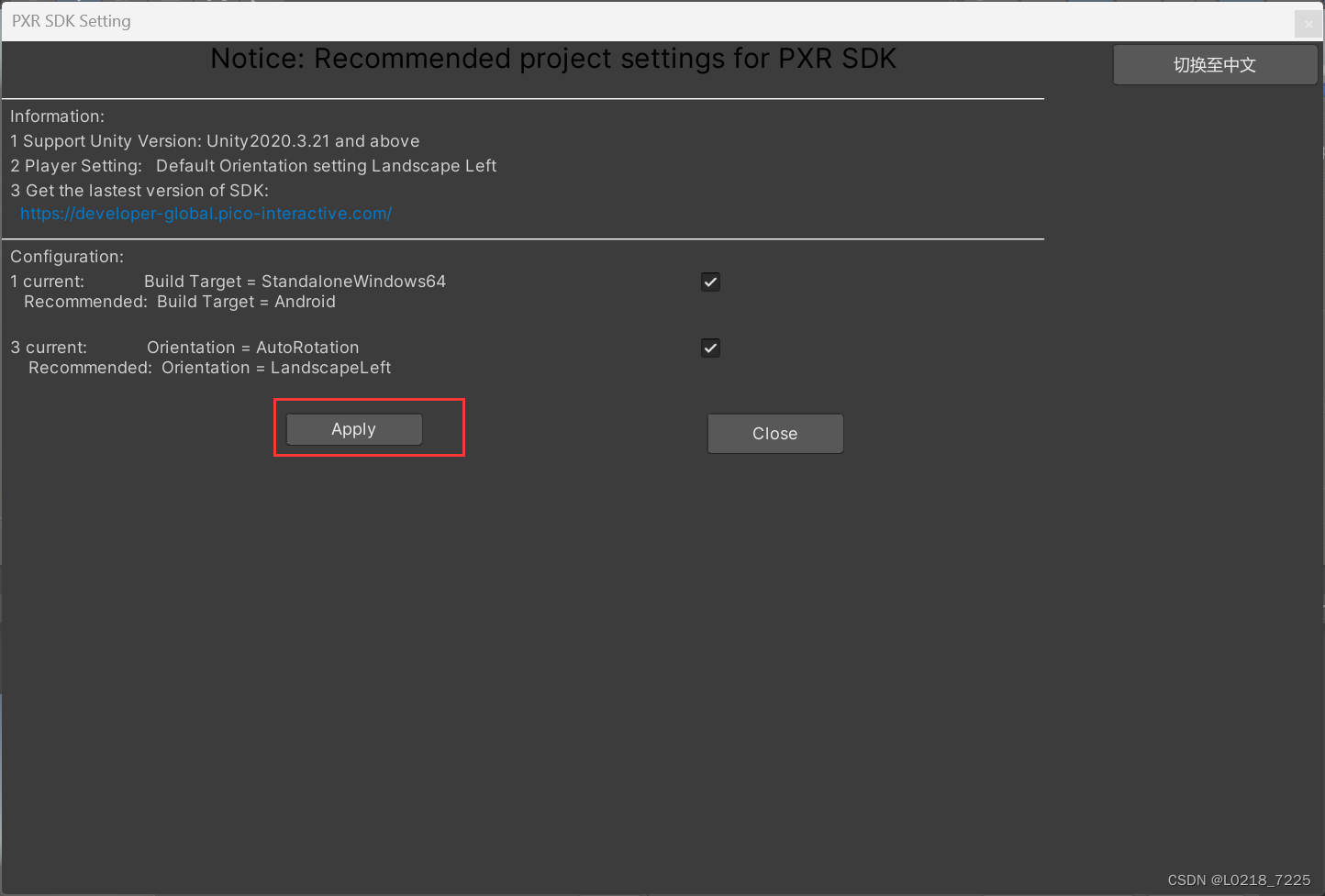Enable the Orientation = LandscapeLeft recommendation
The image size is (1325, 896).
click(710, 348)
